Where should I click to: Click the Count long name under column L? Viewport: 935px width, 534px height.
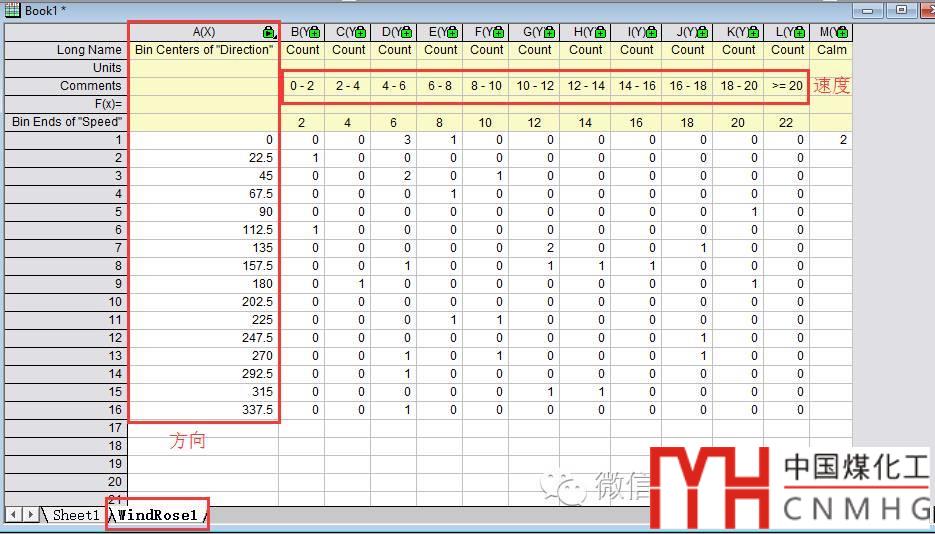[x=787, y=50]
